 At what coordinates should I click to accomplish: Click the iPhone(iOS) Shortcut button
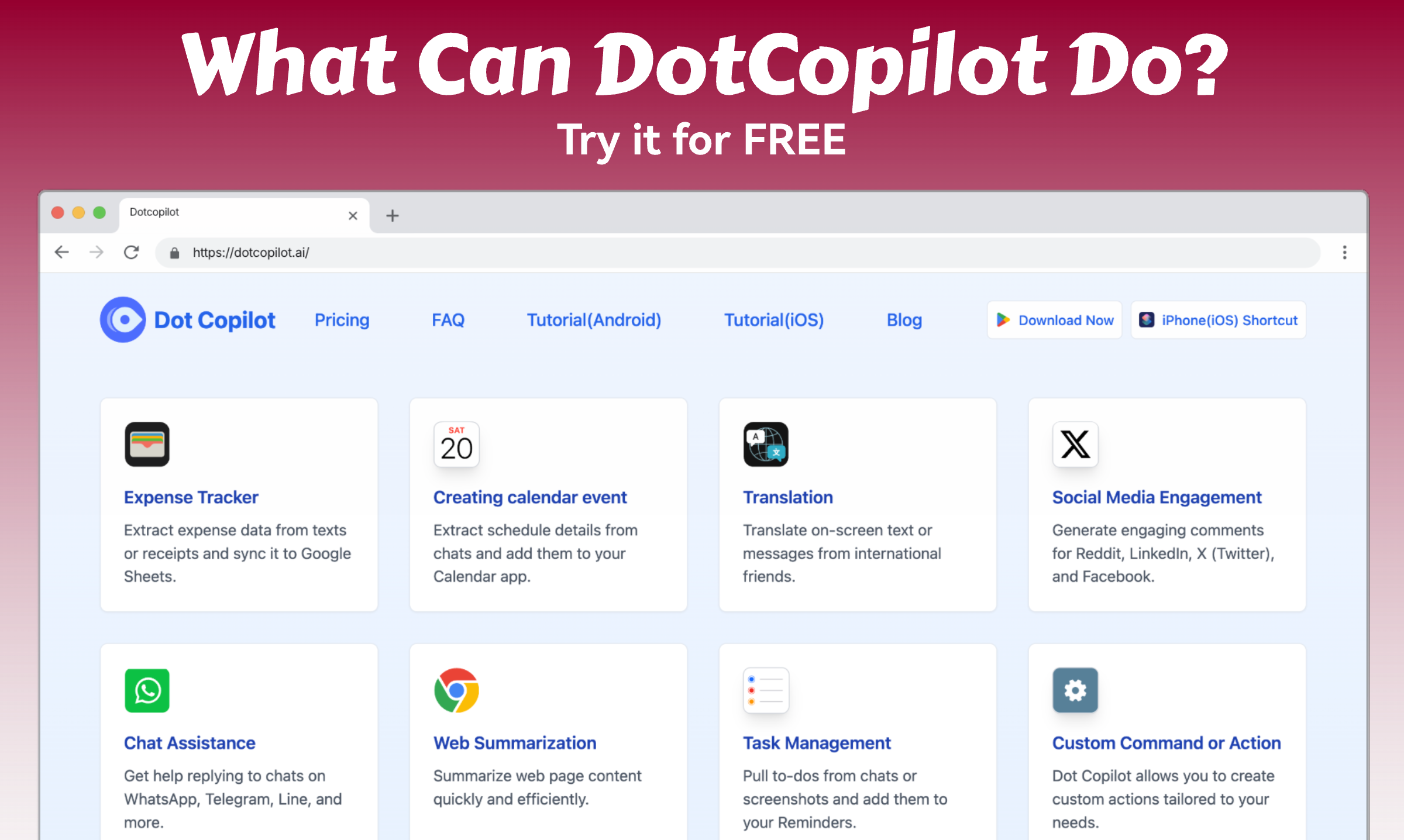(1218, 320)
